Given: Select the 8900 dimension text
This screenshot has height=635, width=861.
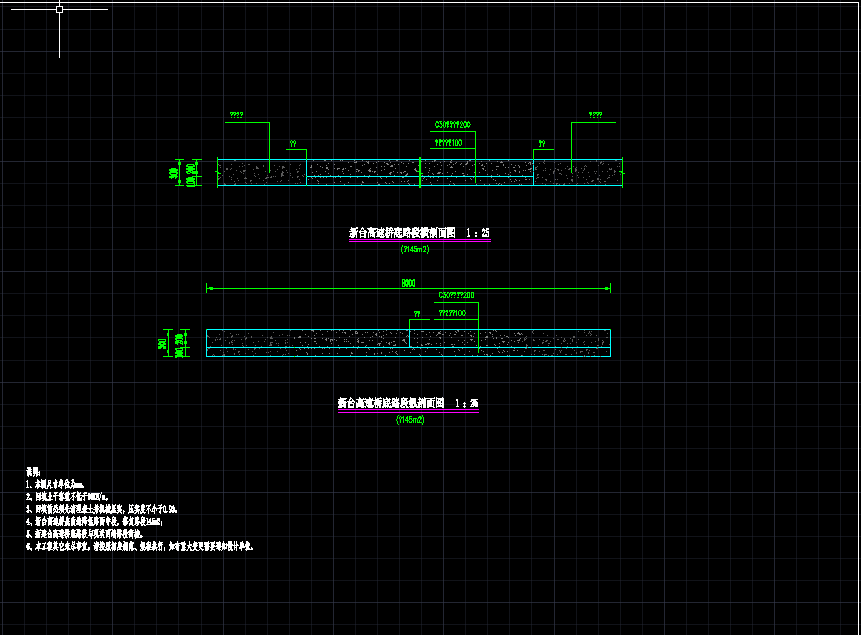Looking at the screenshot, I should [408, 283].
